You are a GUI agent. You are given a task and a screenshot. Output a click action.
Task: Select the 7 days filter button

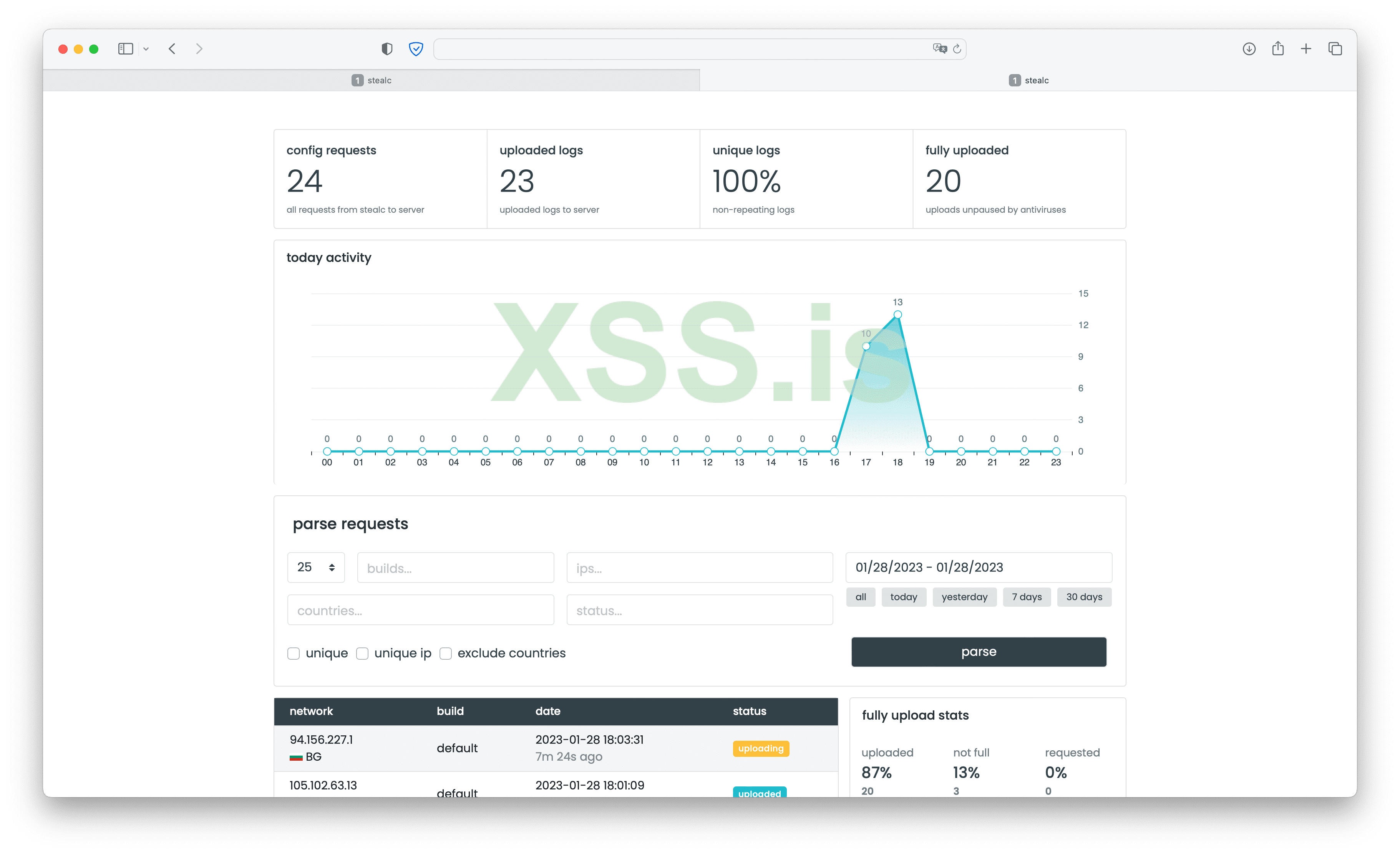pyautogui.click(x=1027, y=597)
